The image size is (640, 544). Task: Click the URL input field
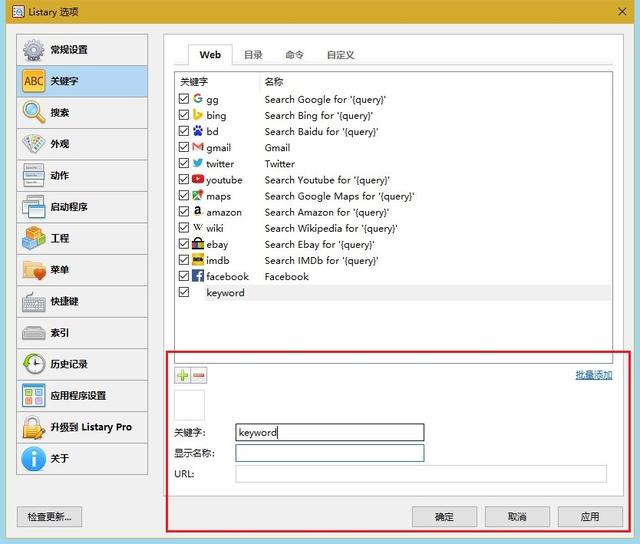(x=421, y=474)
